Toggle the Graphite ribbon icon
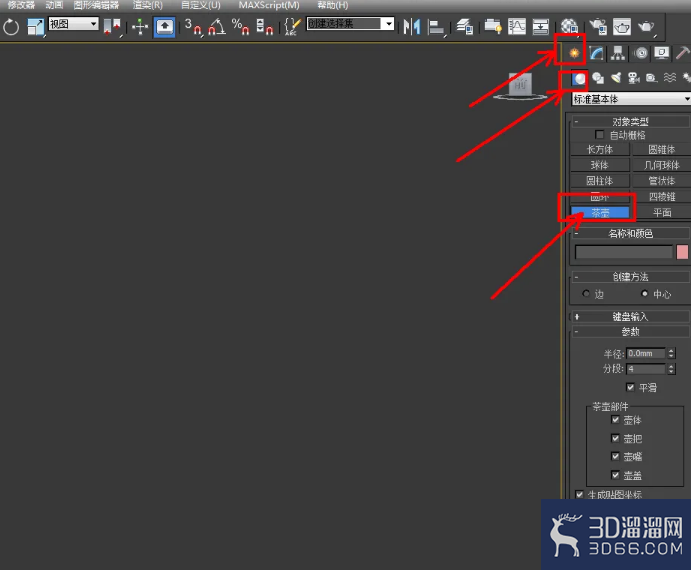 [x=493, y=27]
